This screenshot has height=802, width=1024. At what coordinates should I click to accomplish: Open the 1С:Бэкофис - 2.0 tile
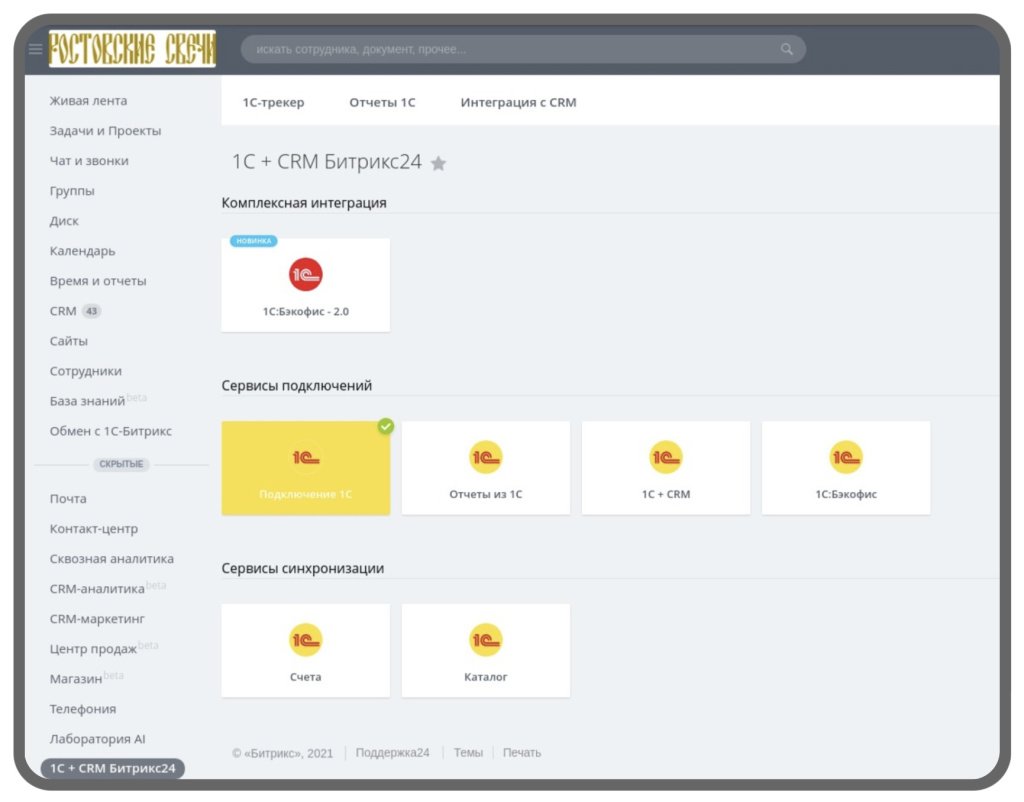click(x=306, y=285)
